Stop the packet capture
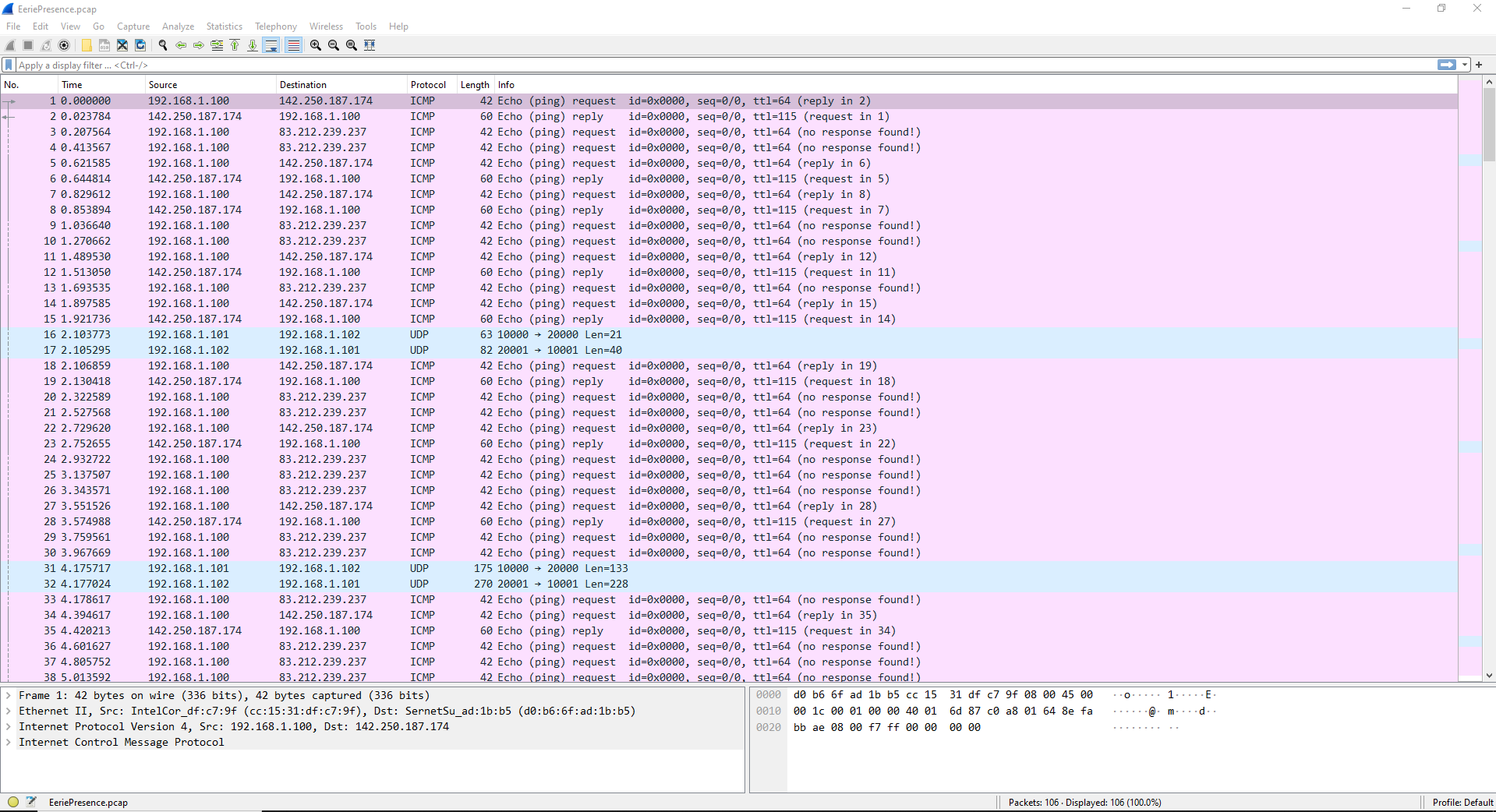This screenshot has width=1496, height=812. 28,45
